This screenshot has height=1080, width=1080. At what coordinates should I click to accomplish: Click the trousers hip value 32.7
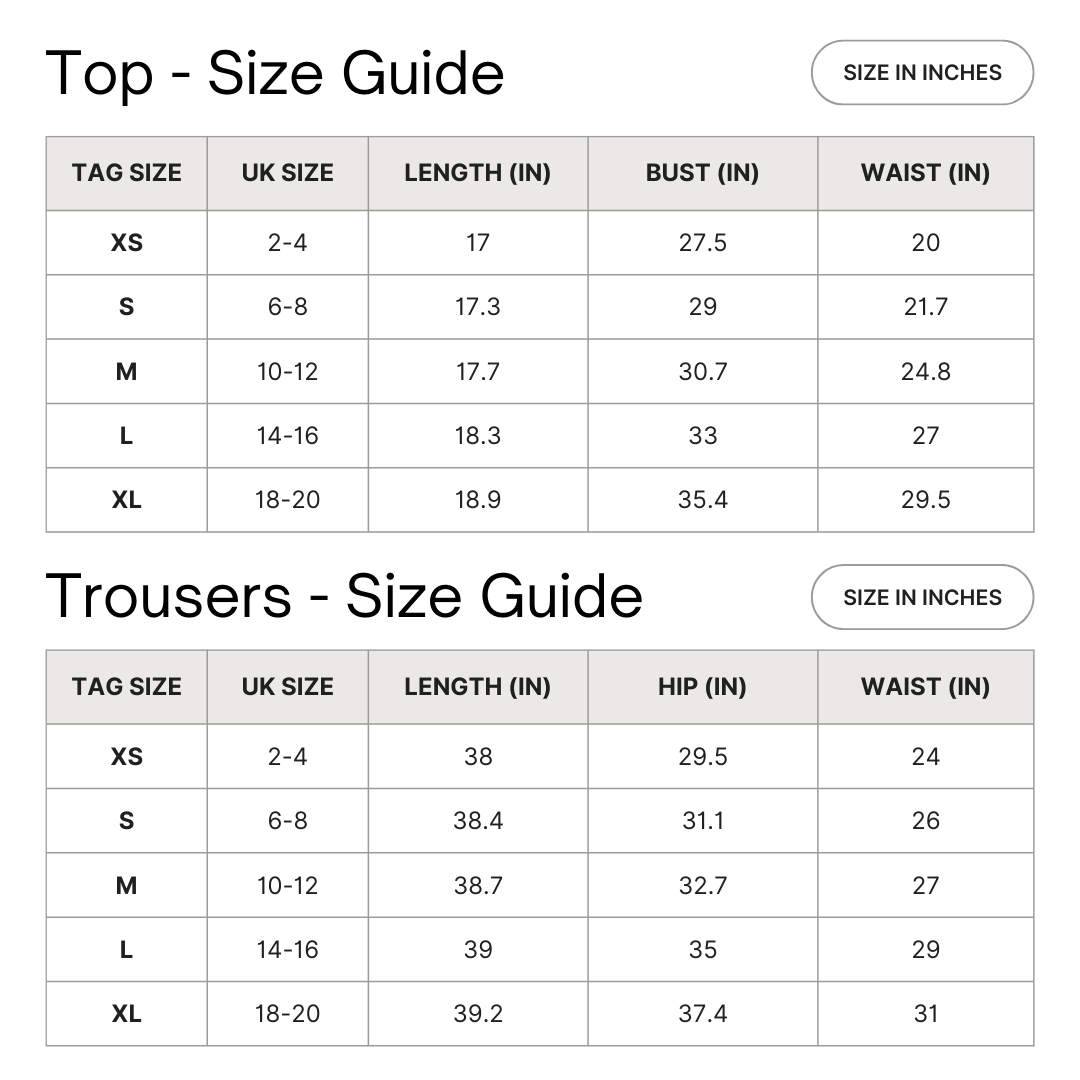coord(702,886)
